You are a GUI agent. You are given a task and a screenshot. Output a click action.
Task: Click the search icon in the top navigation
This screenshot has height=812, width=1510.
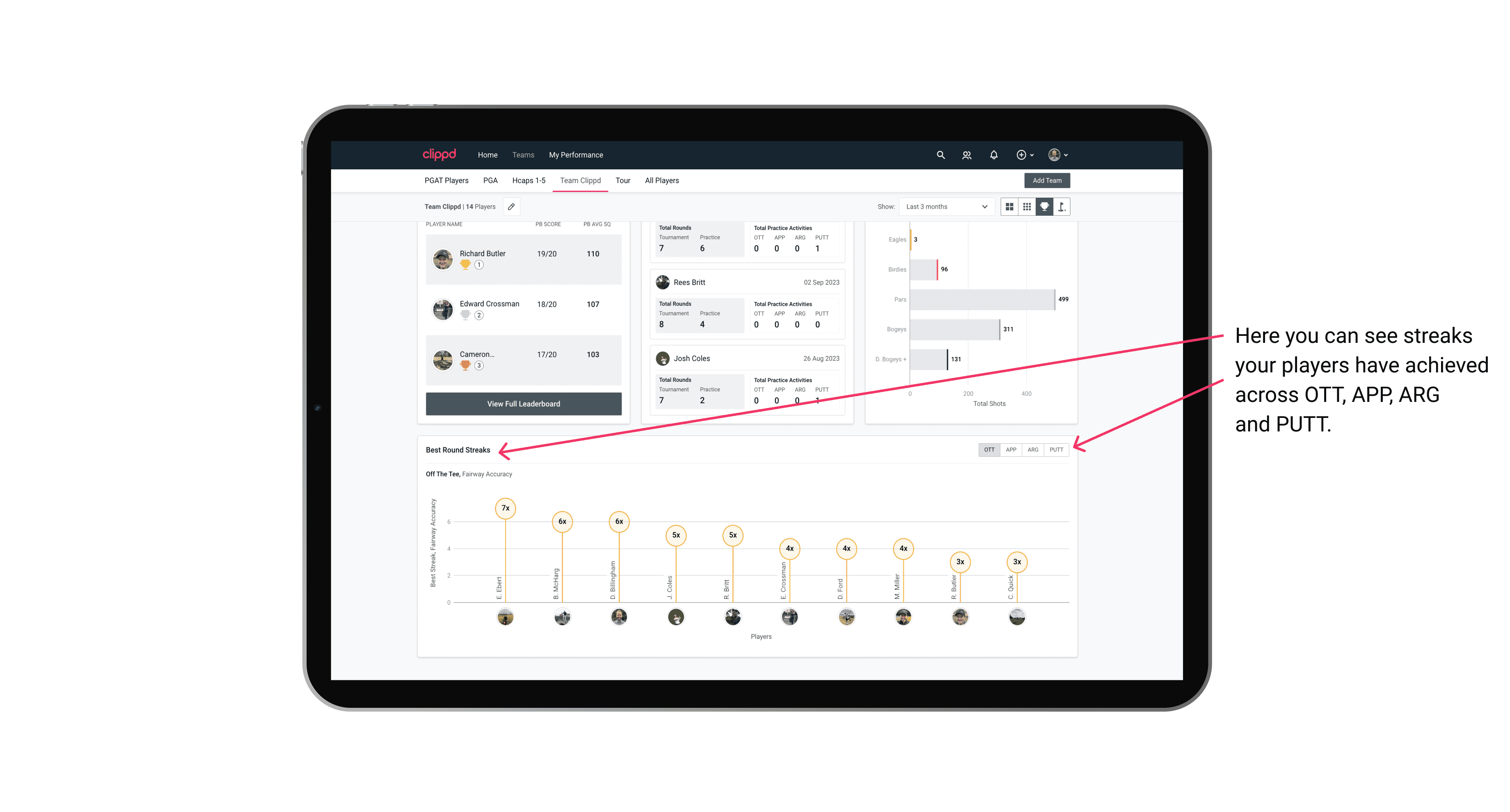click(940, 155)
